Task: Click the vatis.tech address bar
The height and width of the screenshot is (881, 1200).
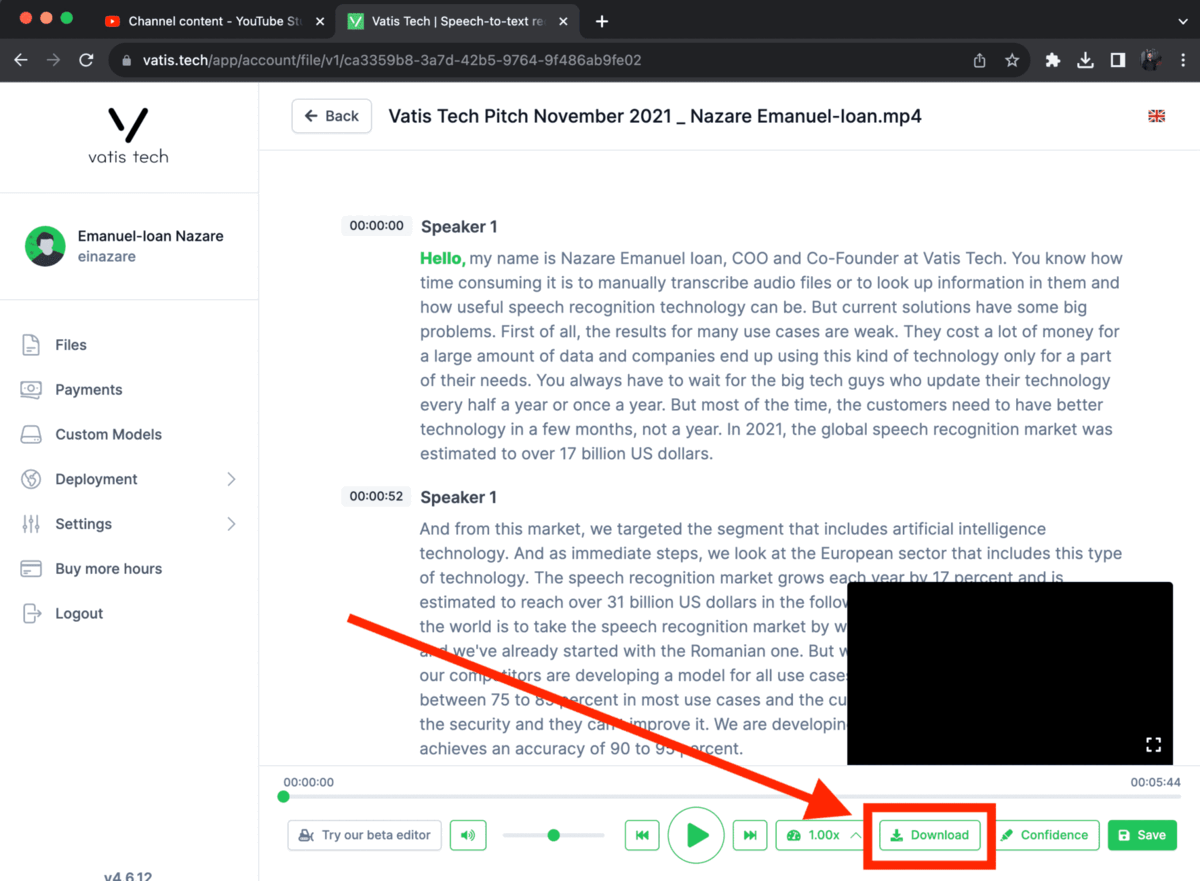Action: click(x=570, y=60)
